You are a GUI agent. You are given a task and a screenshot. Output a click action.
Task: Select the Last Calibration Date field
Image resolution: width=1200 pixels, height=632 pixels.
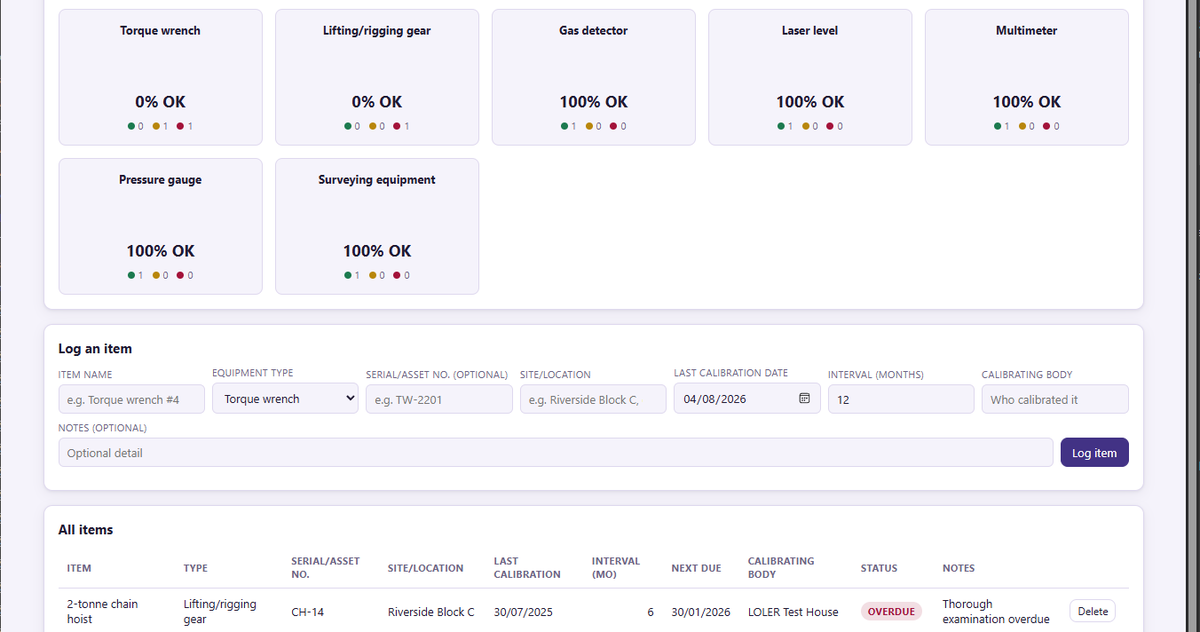pyautogui.click(x=747, y=399)
